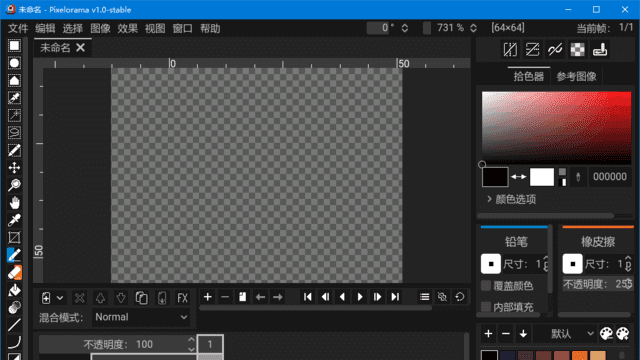
Task: Open the 视图 menu
Action: point(155,28)
